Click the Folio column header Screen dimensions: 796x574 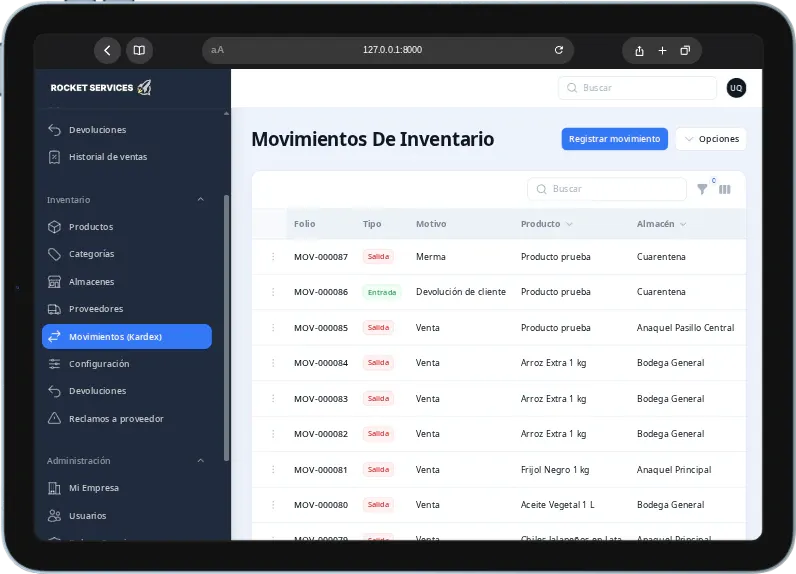[305, 224]
